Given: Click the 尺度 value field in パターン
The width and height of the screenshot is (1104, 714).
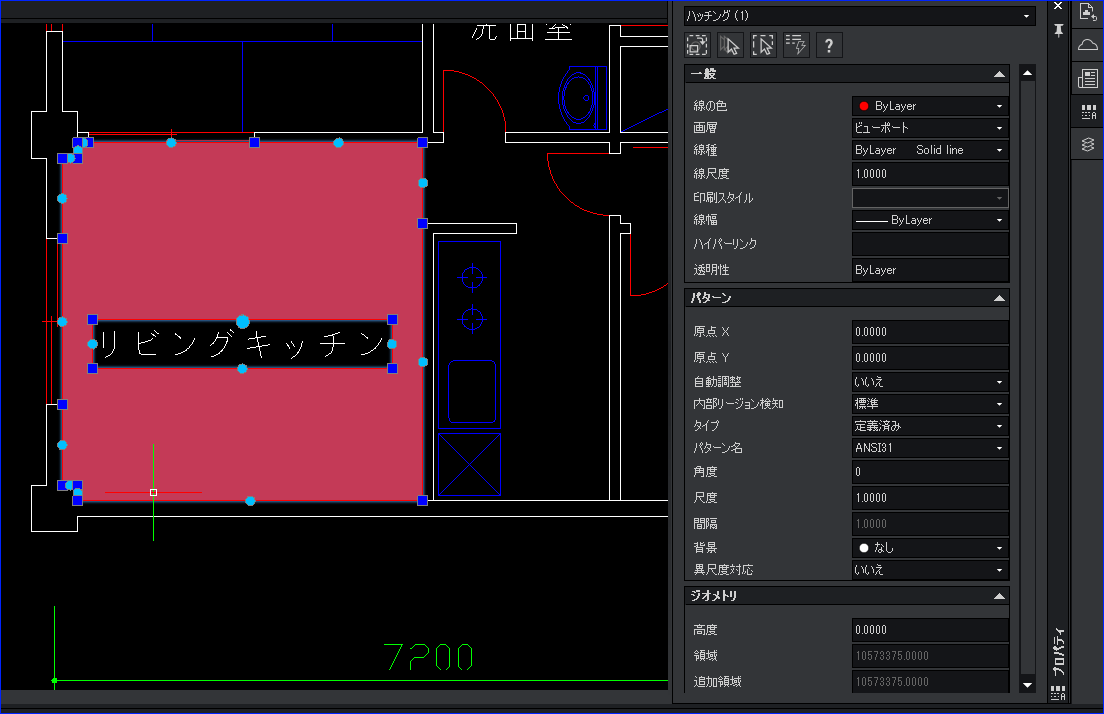Looking at the screenshot, I should click(x=929, y=498).
